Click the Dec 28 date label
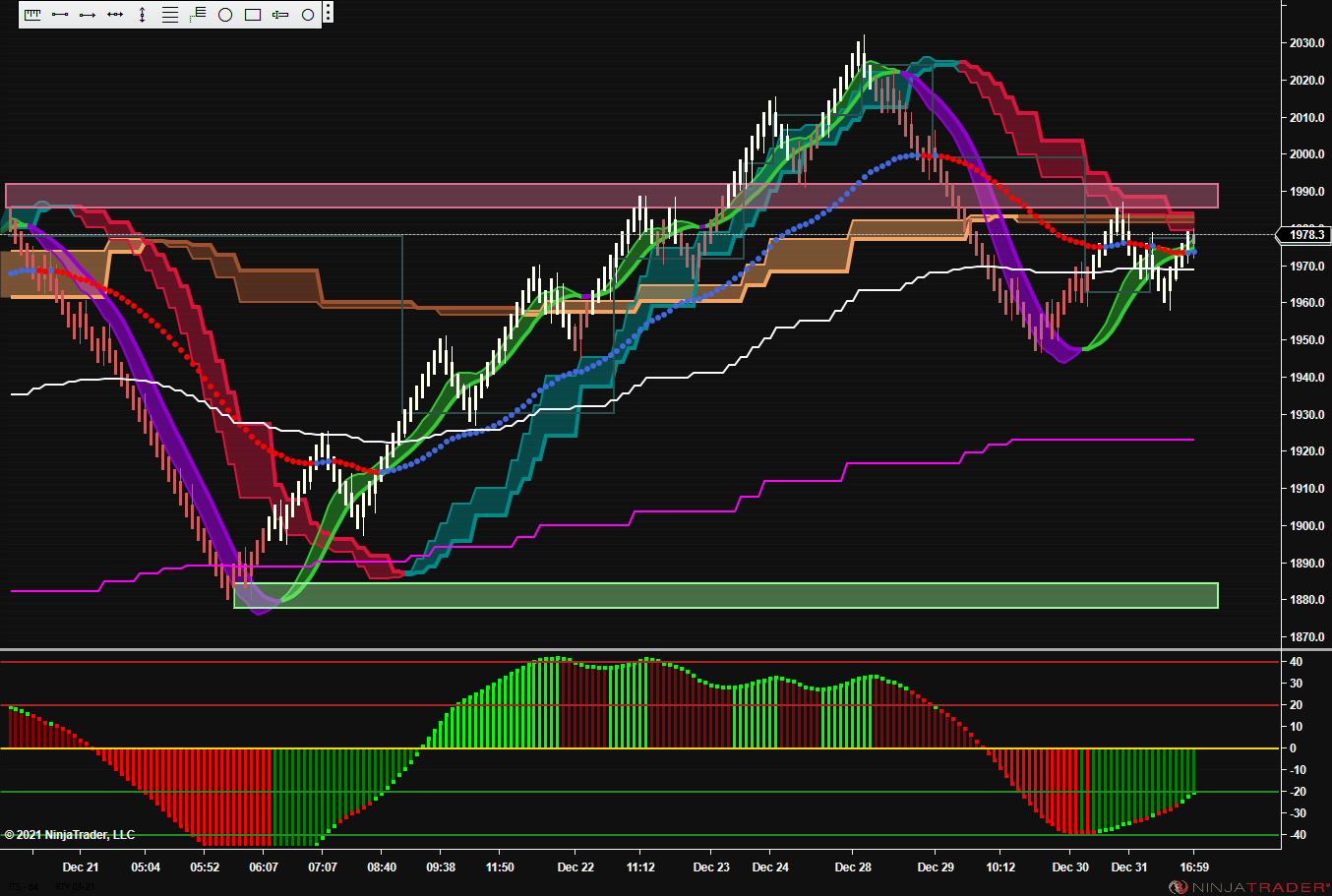 coord(853,867)
